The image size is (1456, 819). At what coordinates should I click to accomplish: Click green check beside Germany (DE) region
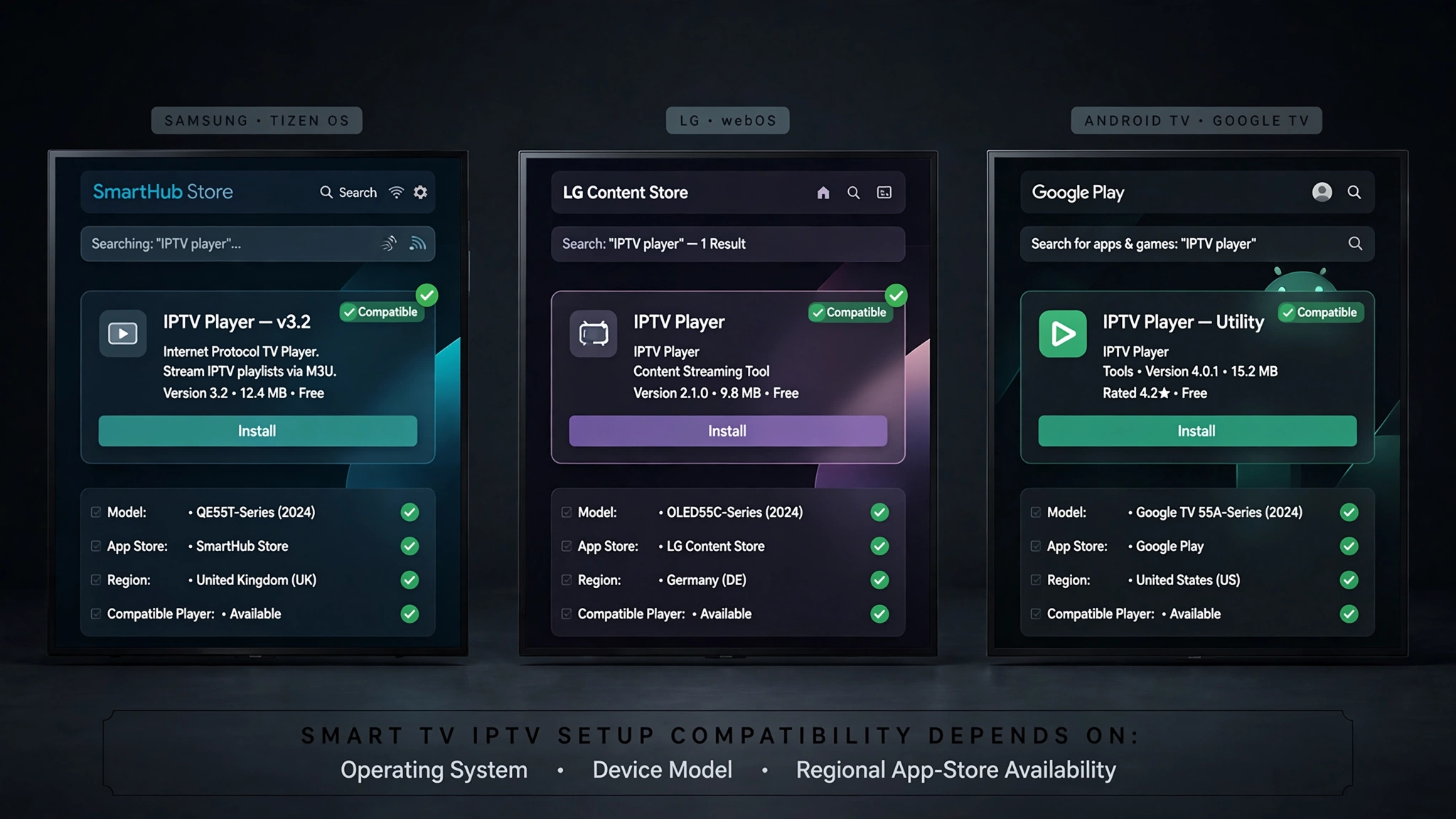coord(880,580)
